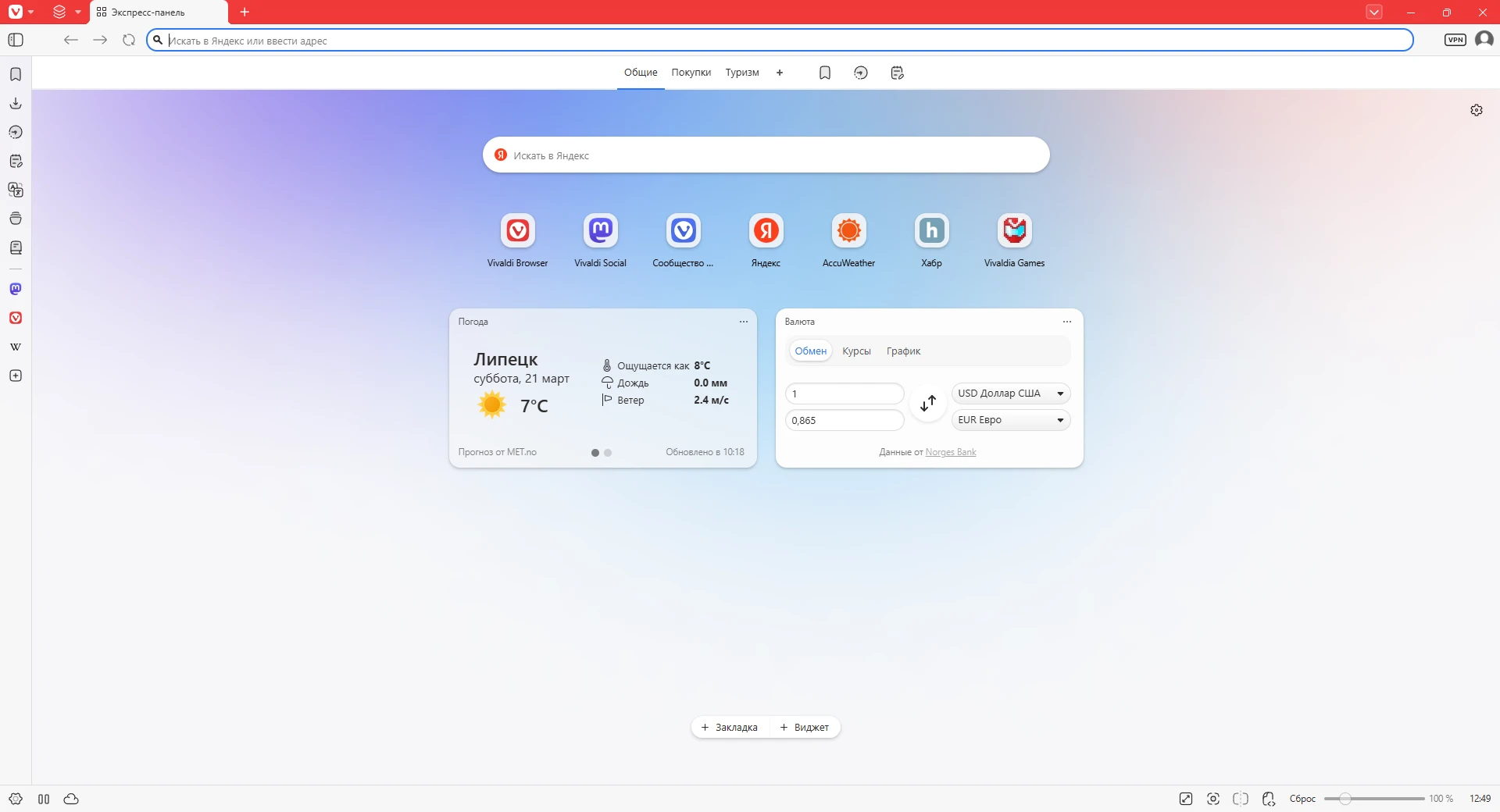Screen dimensions: 1500x812
Task: Click the add Виджет button
Action: [804, 727]
